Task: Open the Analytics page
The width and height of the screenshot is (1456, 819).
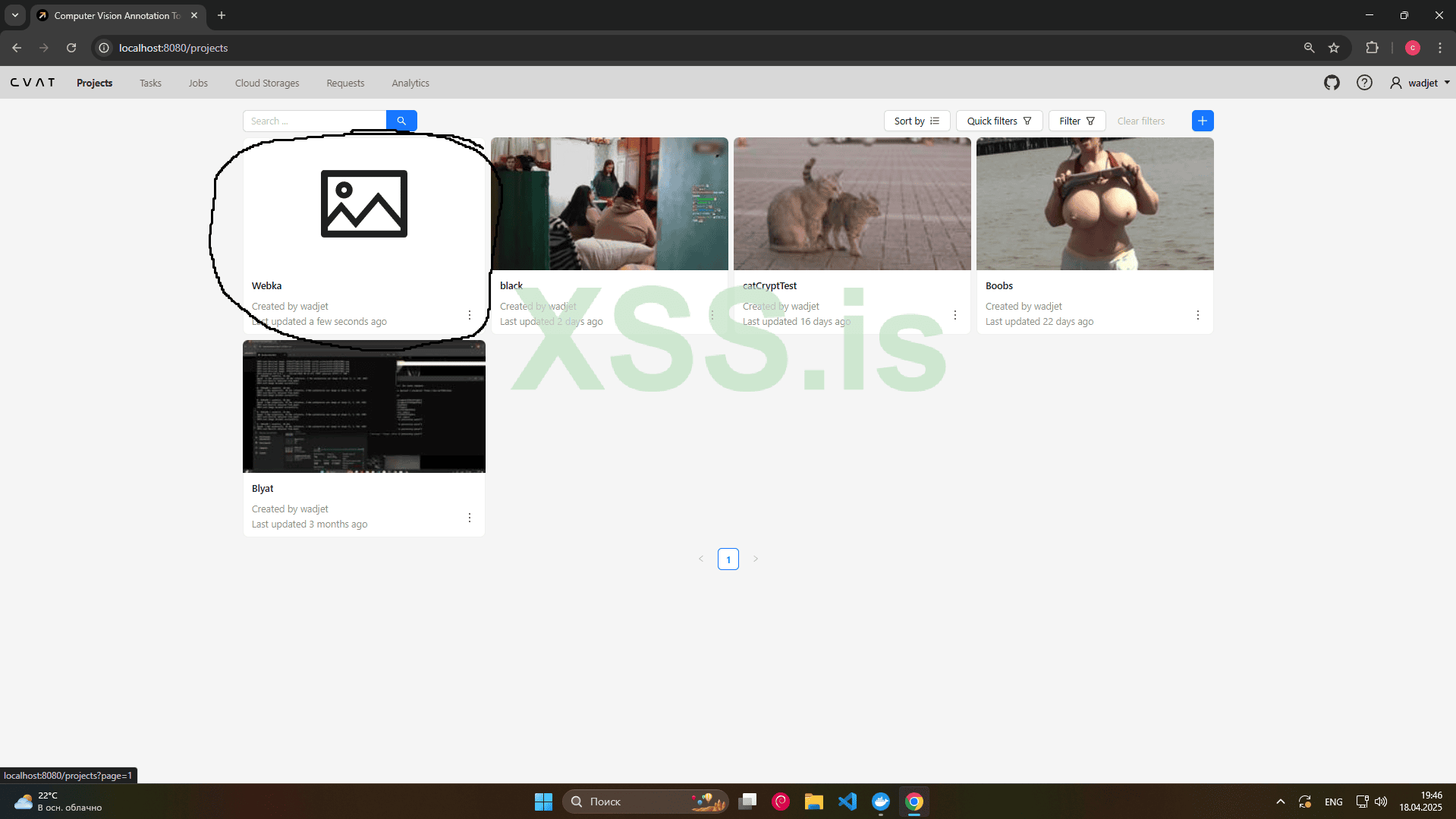Action: click(410, 83)
